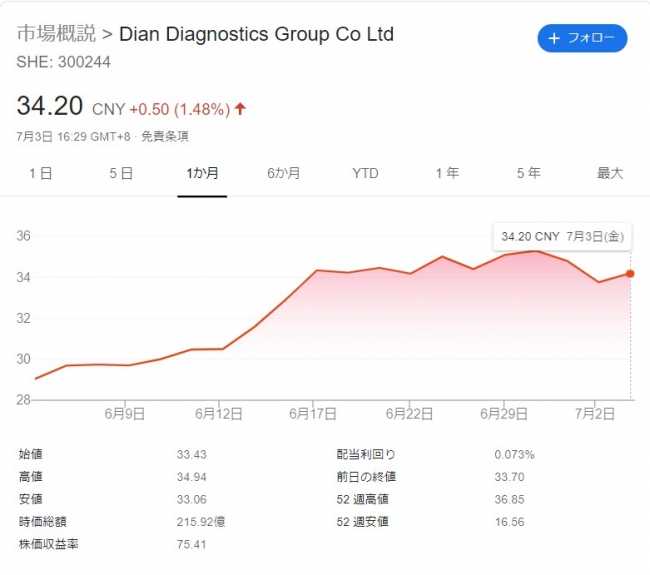The width and height of the screenshot is (650, 575).
Task: Click the 6月9日 axis label
Action: [x=124, y=414]
